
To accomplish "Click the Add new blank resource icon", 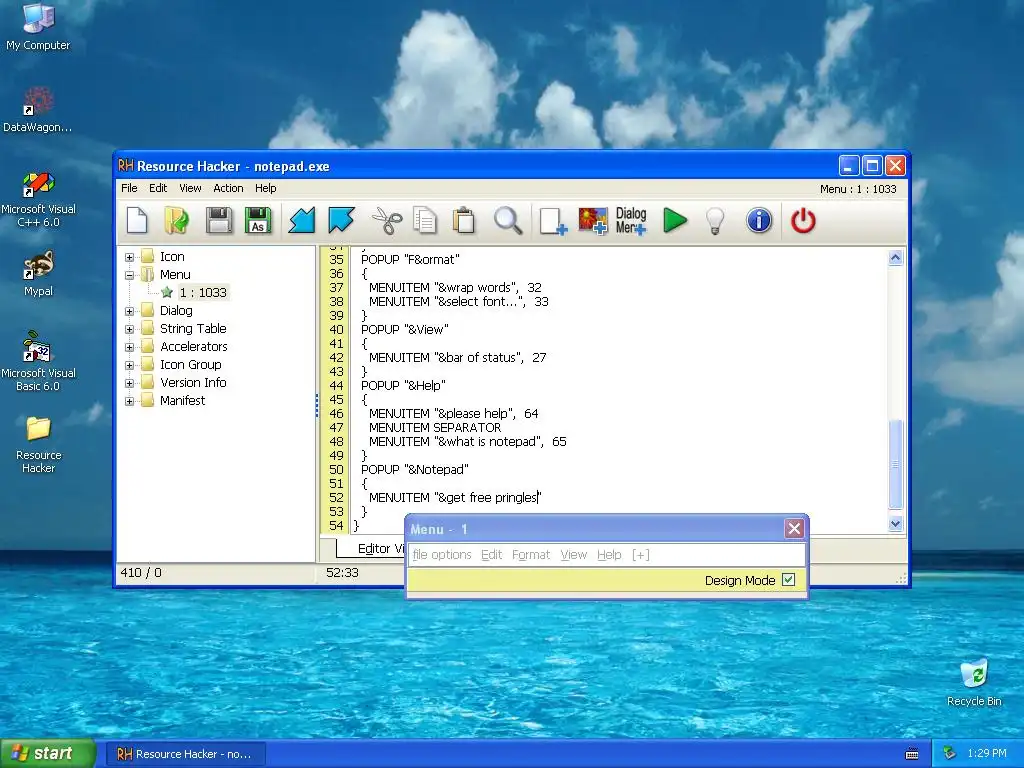I will click(553, 221).
